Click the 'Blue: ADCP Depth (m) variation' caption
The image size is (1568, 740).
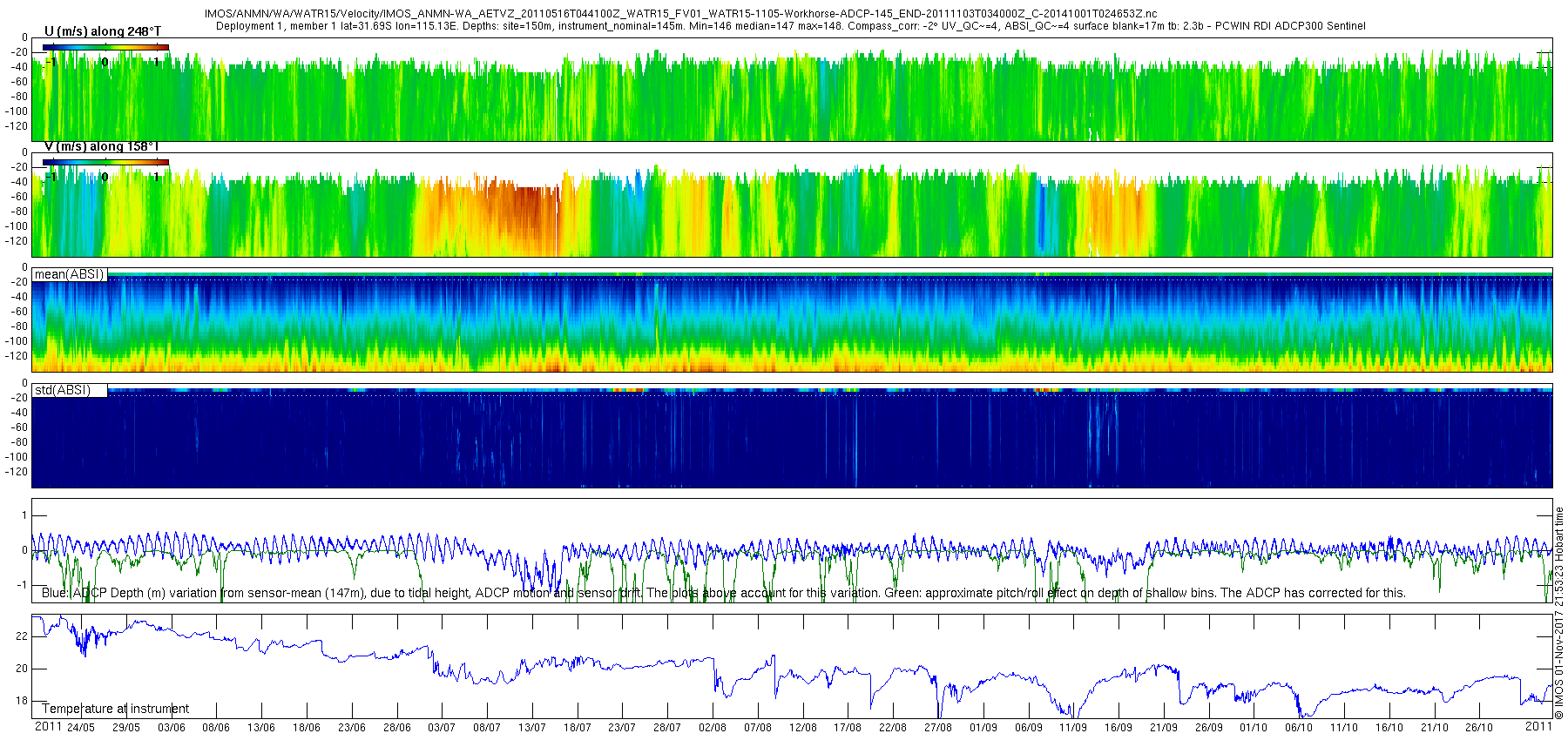(x=723, y=593)
